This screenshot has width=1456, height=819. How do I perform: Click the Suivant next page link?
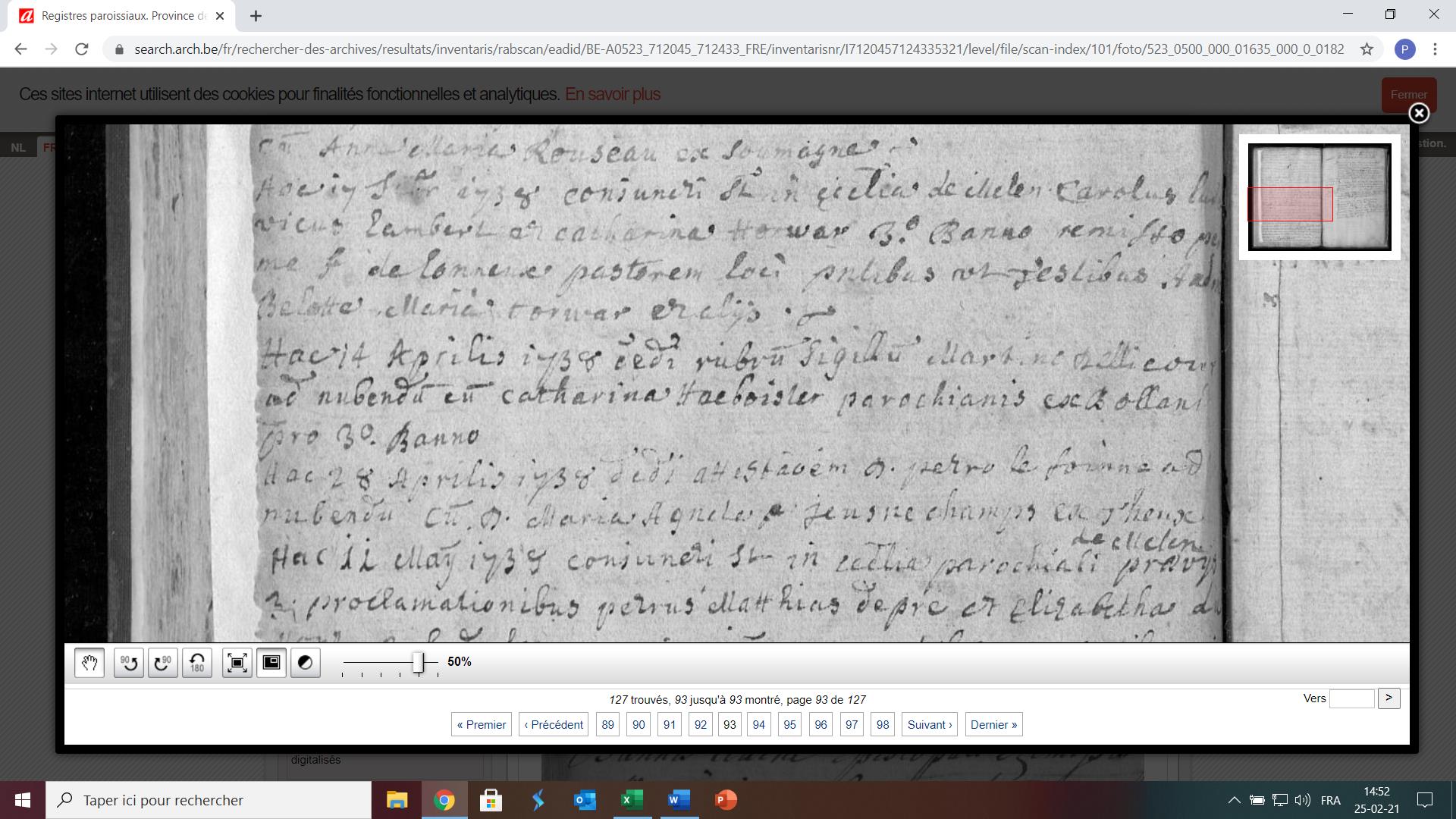tap(929, 724)
